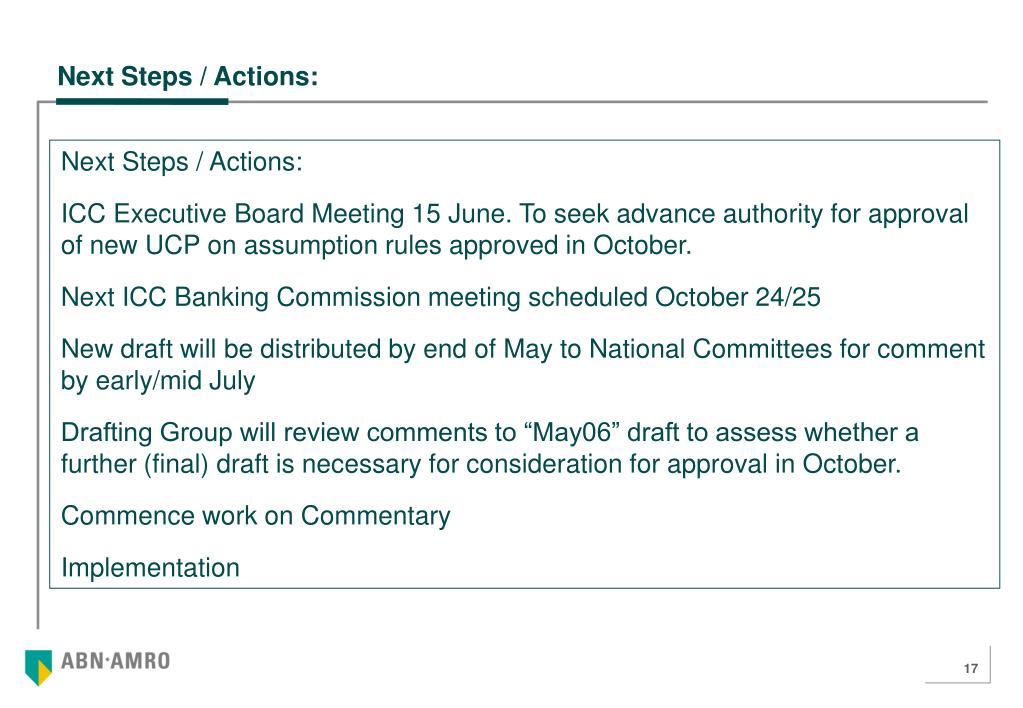
Task: Click the dark green underline beneath the title
Action: tap(142, 101)
